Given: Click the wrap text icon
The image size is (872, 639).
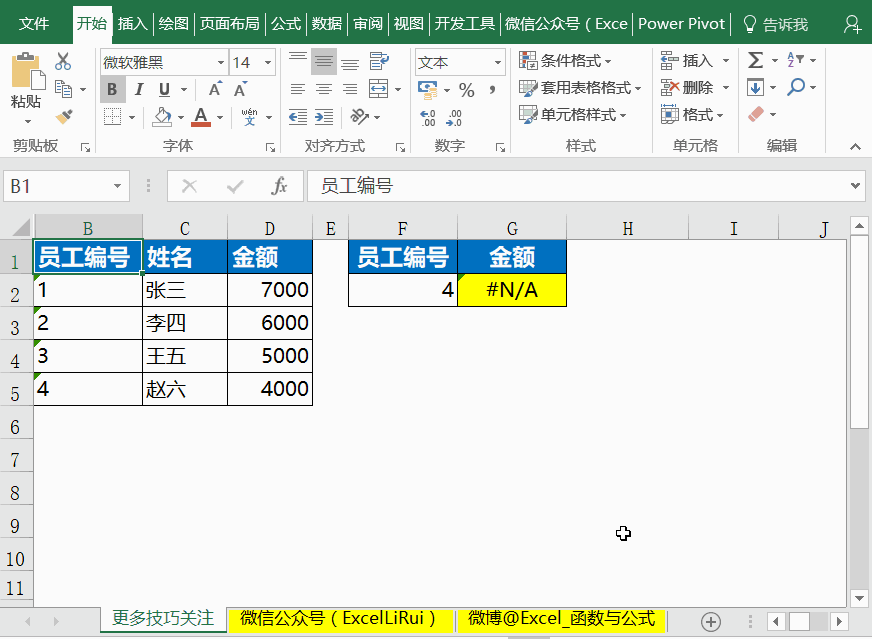Looking at the screenshot, I should pyautogui.click(x=380, y=61).
